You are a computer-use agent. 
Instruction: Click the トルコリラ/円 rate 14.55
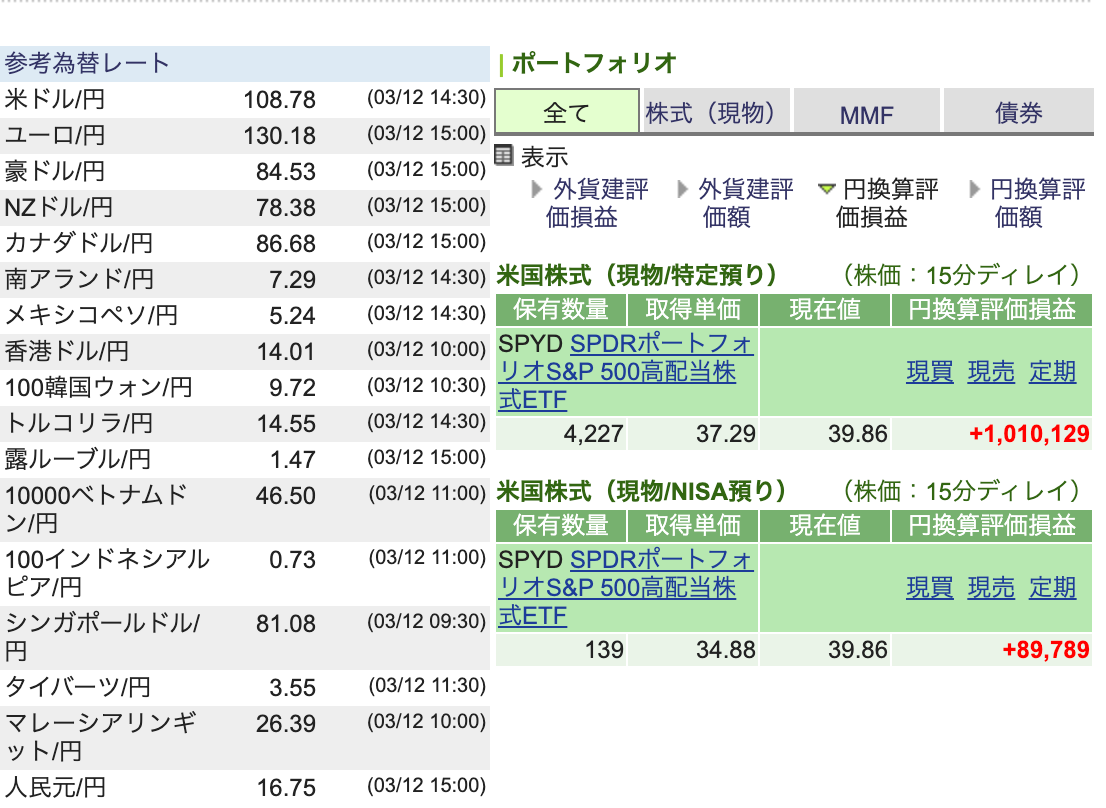286,423
